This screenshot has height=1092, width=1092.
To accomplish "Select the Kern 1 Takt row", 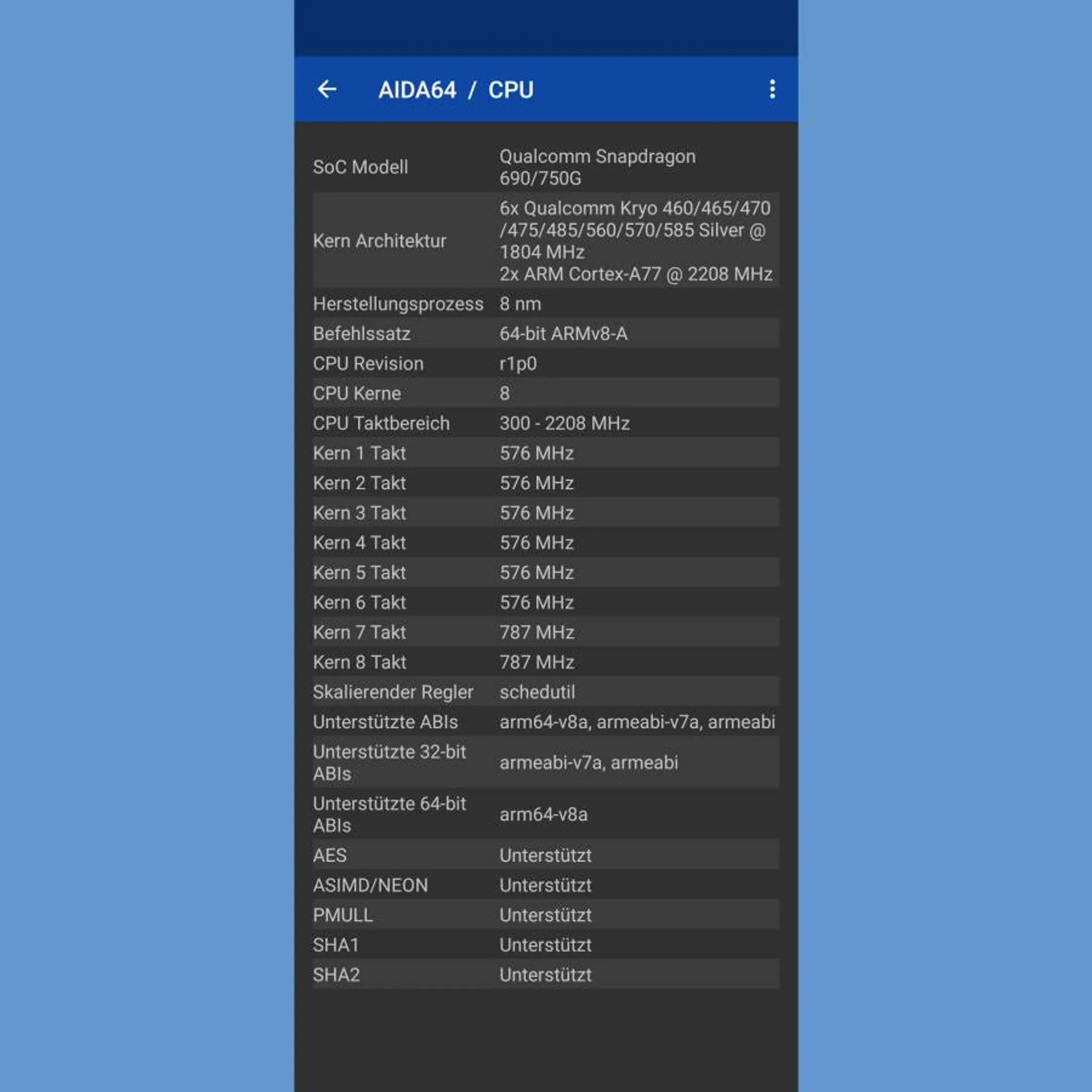I will (546, 453).
